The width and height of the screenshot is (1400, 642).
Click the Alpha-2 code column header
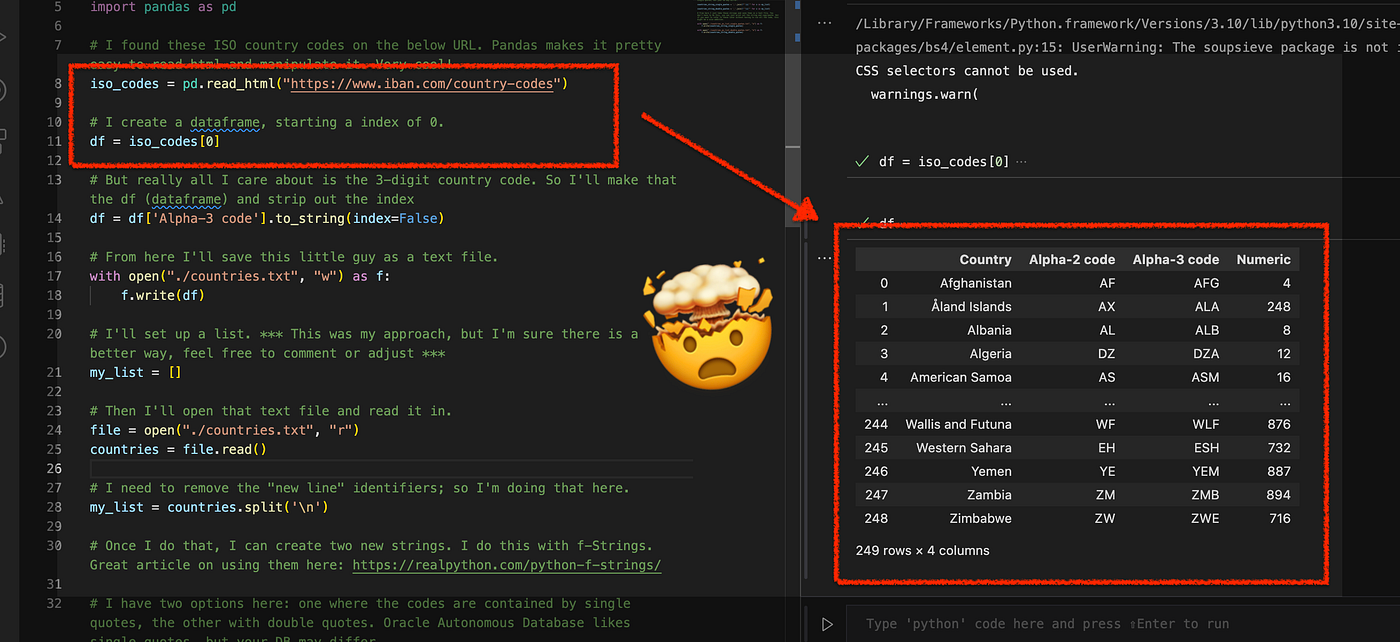1072,259
